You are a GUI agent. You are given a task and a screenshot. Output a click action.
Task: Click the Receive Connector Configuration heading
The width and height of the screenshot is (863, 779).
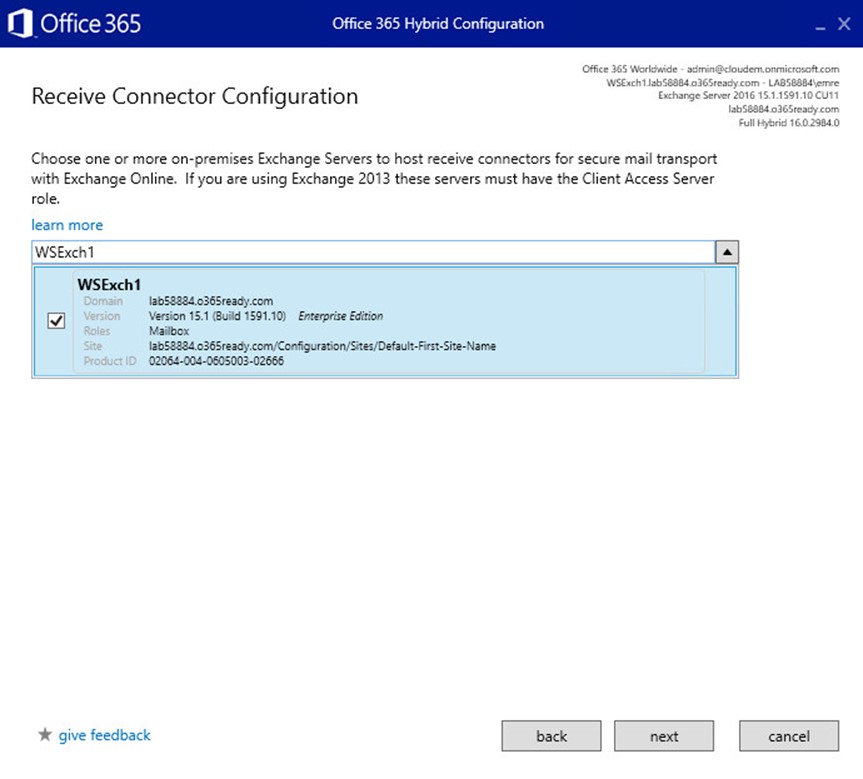[195, 96]
